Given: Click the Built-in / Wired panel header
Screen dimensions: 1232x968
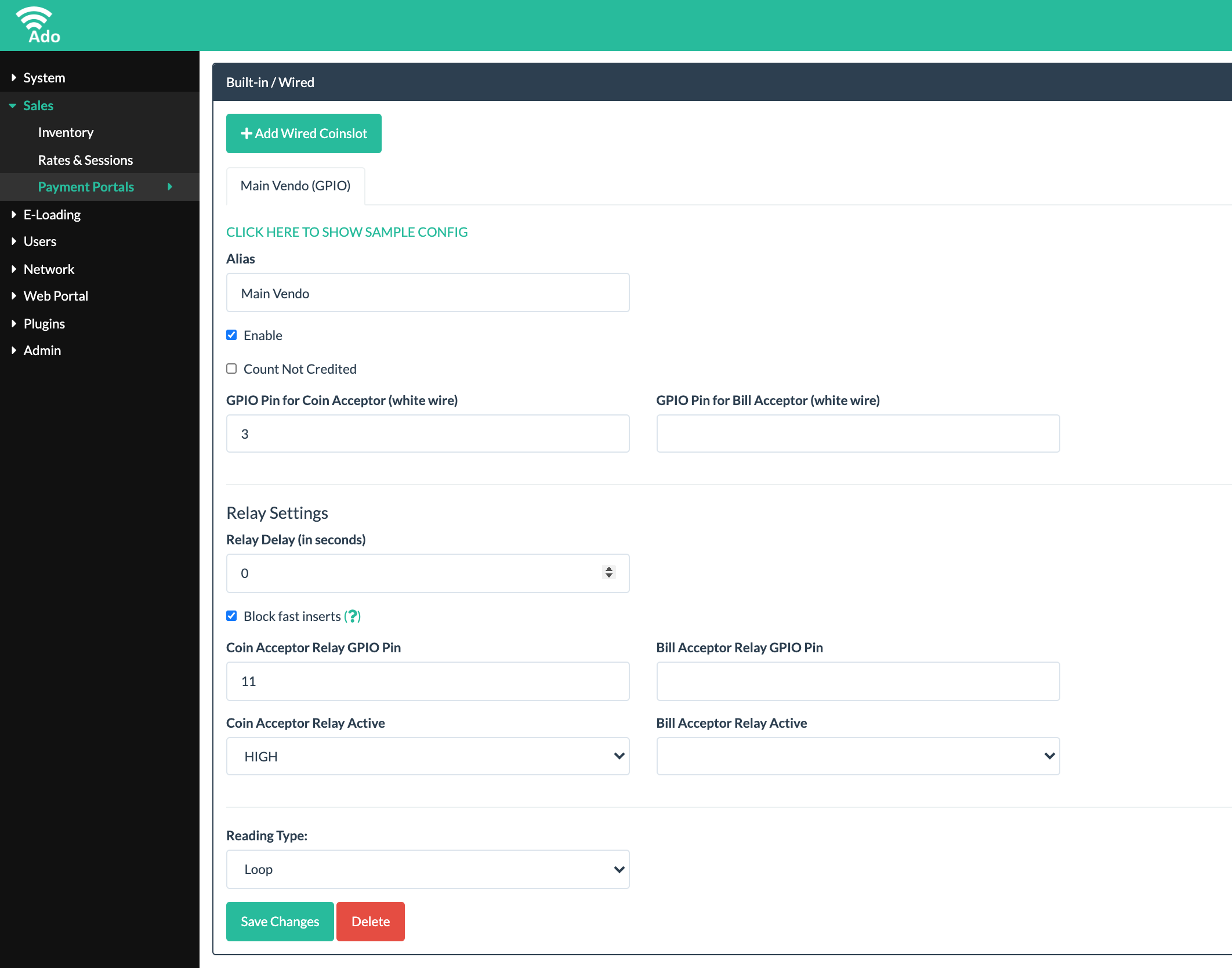Looking at the screenshot, I should click(722, 82).
